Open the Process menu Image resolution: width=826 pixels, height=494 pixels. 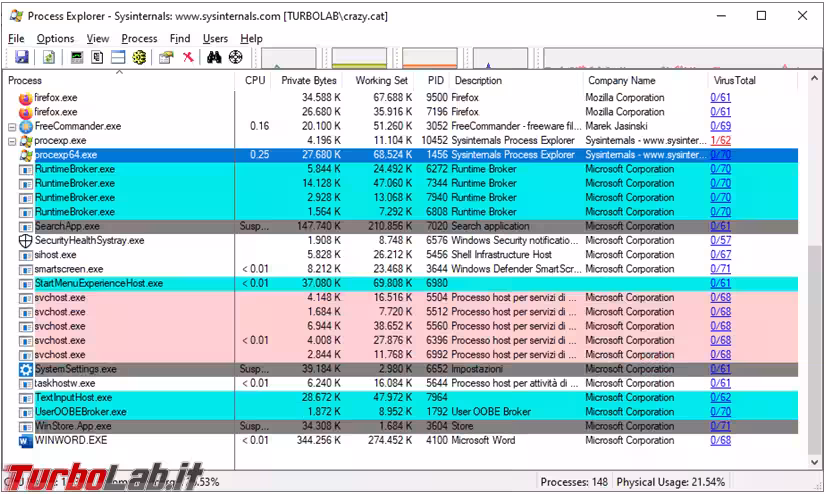pyautogui.click(x=139, y=39)
